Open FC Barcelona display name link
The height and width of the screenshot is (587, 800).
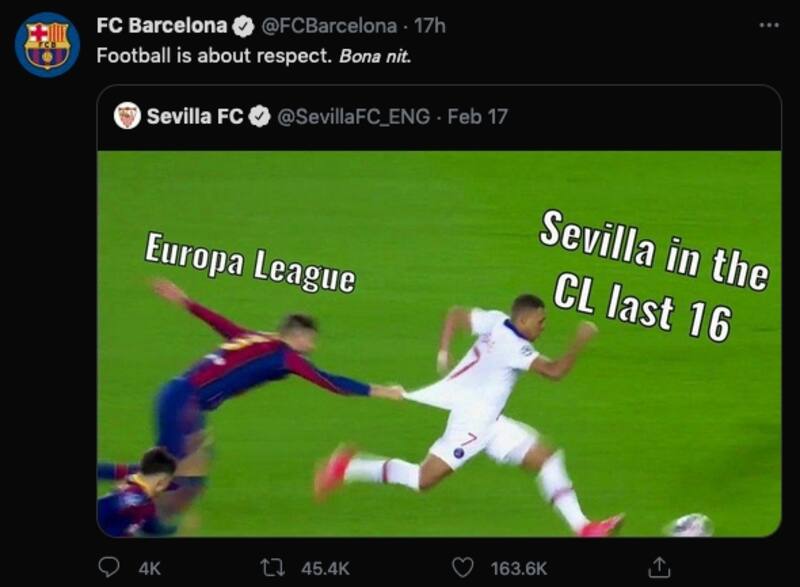[x=162, y=25]
